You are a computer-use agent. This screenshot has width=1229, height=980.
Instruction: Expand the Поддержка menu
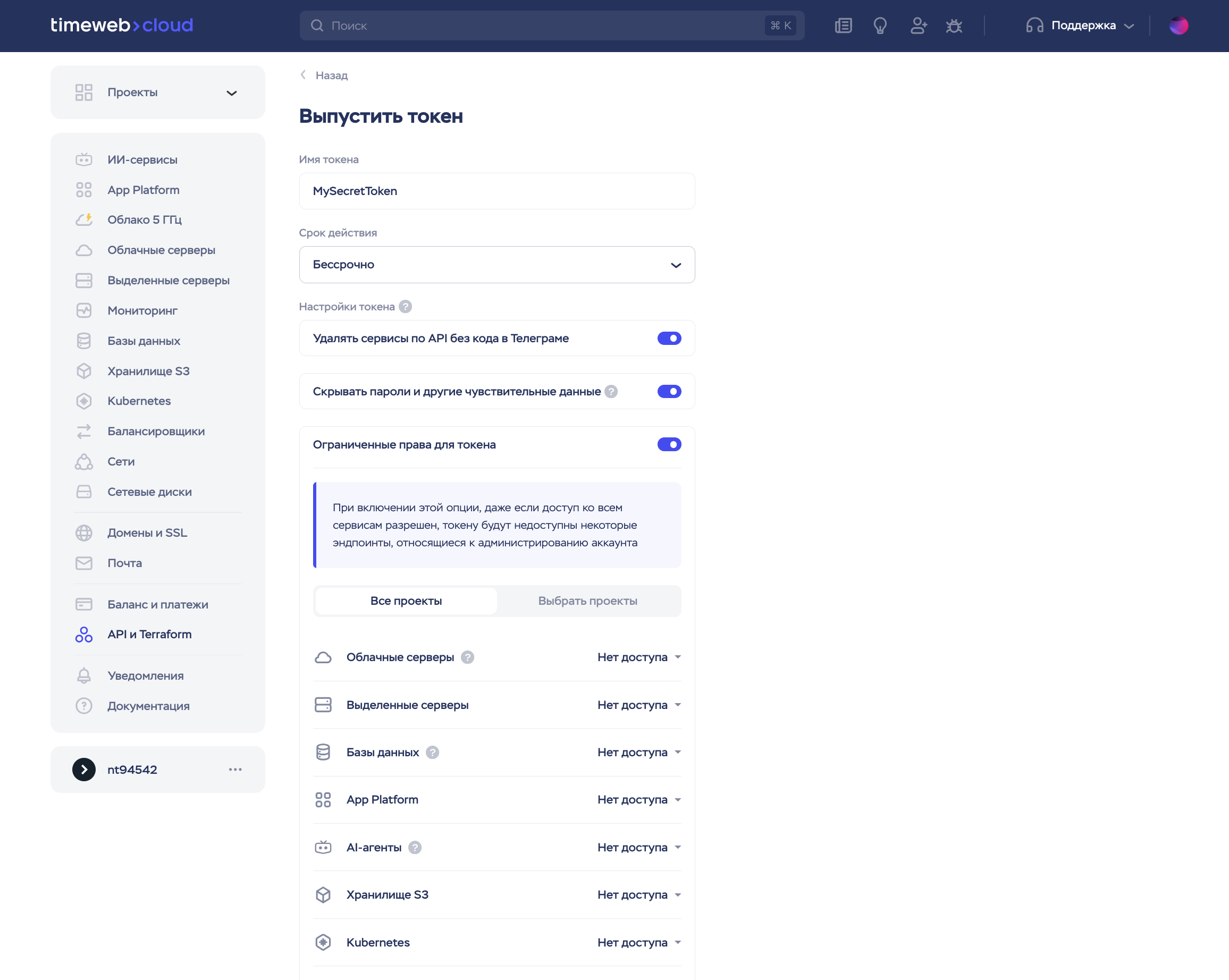(1080, 26)
